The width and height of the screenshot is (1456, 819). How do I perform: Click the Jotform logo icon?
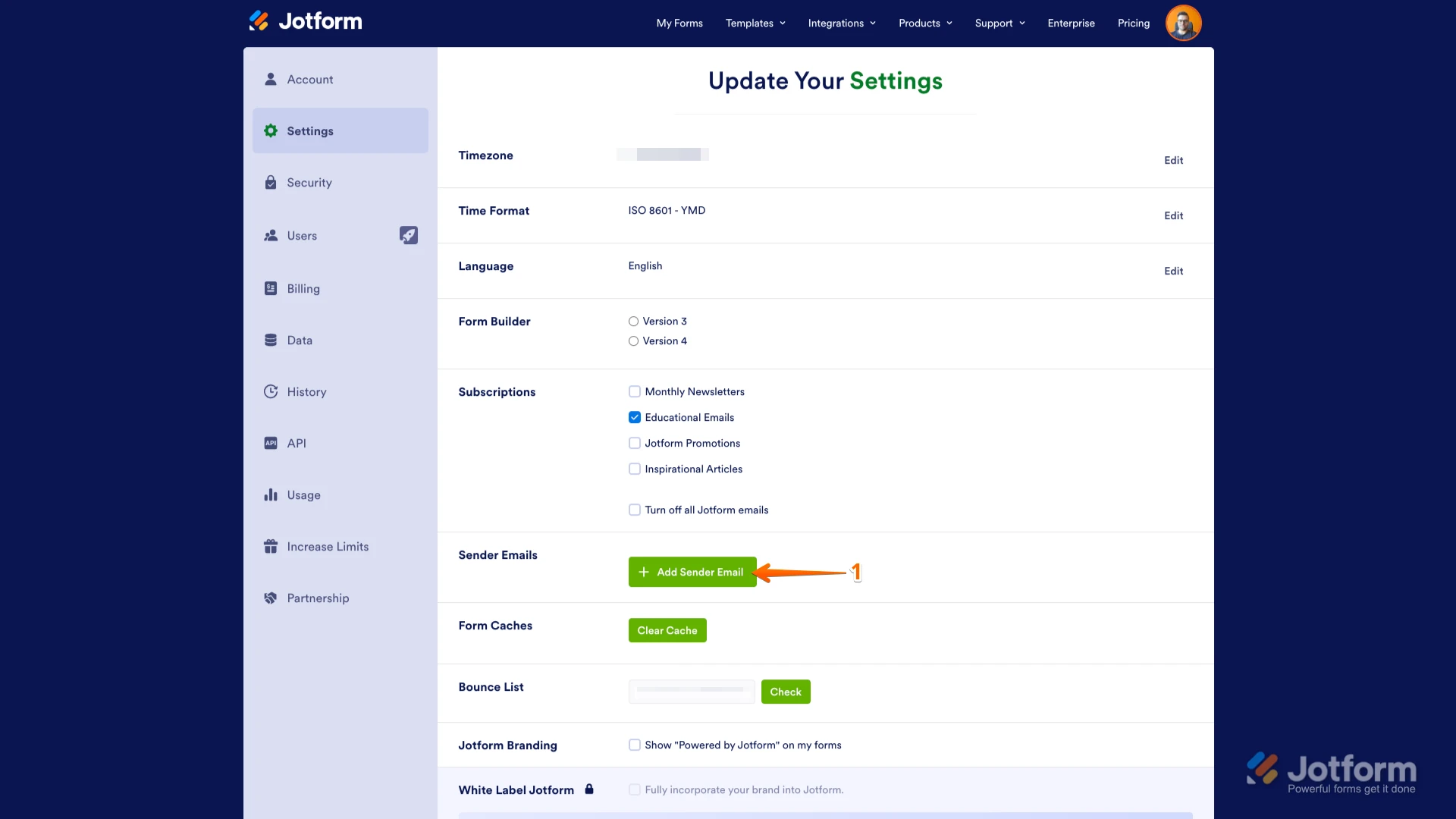point(259,20)
